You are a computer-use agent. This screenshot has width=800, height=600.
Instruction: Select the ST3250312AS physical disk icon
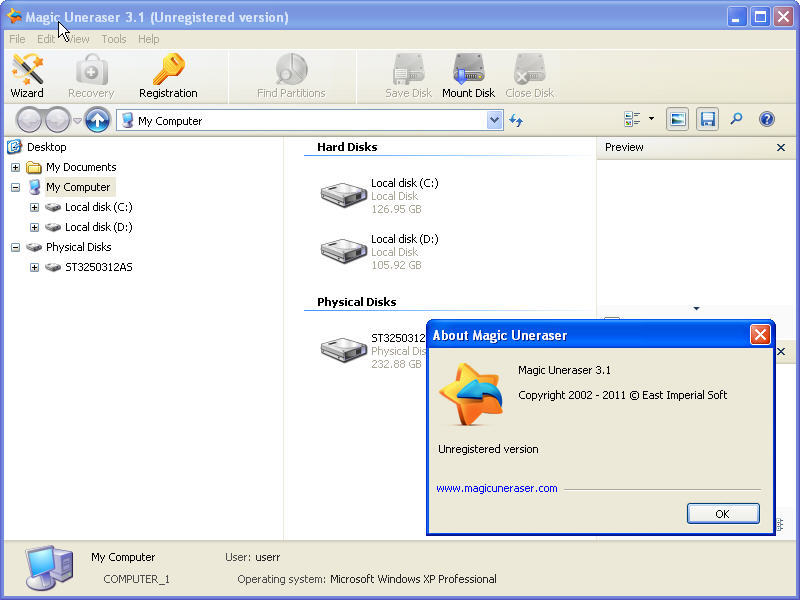343,350
